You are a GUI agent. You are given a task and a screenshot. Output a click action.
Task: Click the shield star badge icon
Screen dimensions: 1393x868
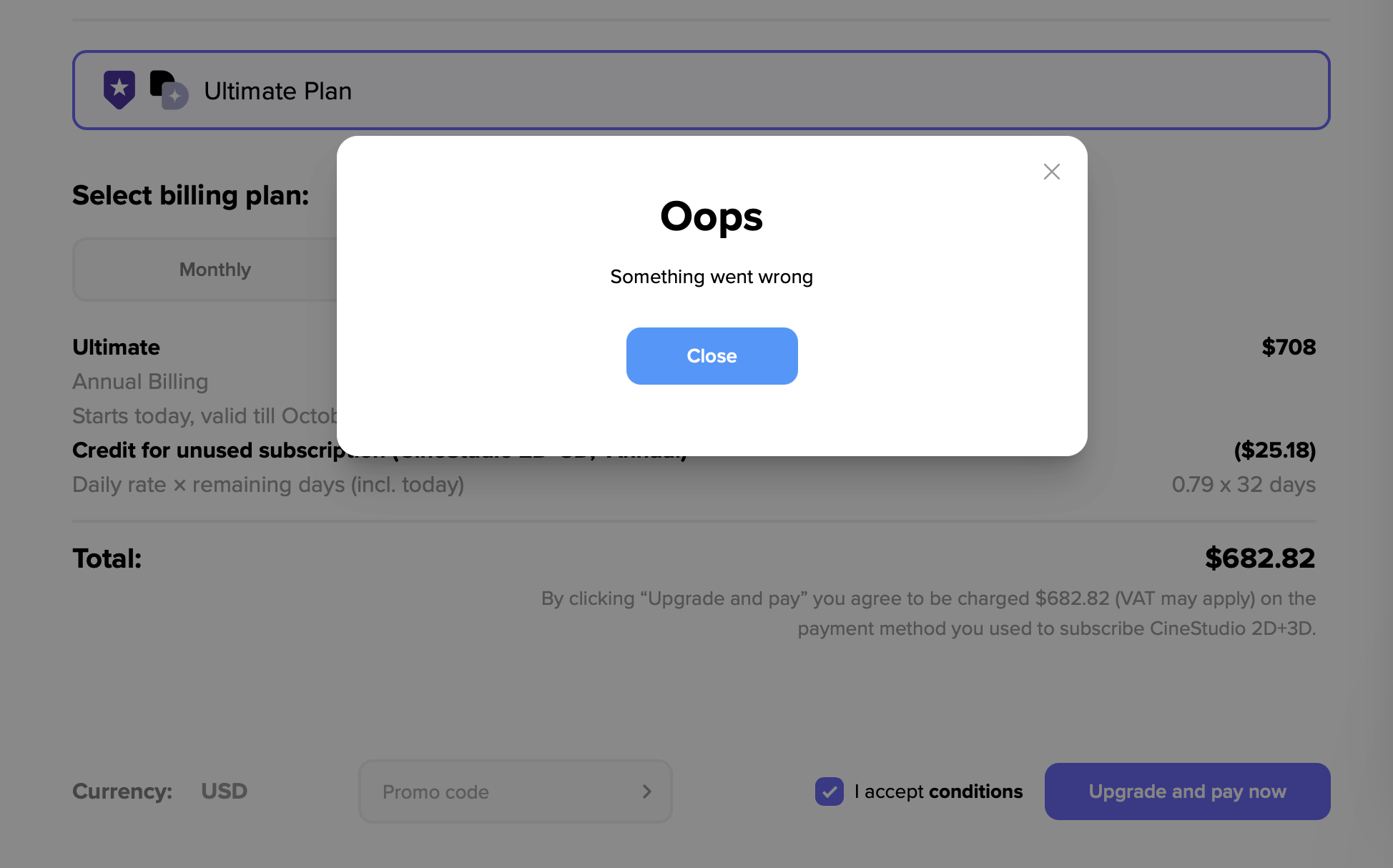click(x=119, y=90)
